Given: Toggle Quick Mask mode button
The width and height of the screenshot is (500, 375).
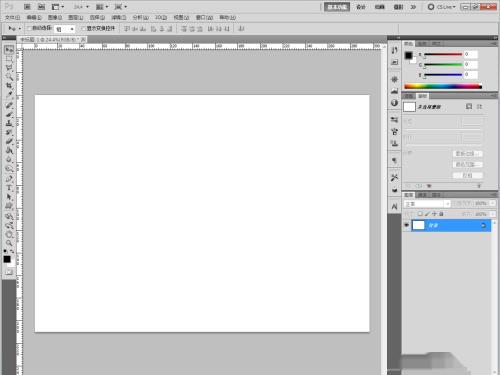Looking at the screenshot, I should click(9, 272).
